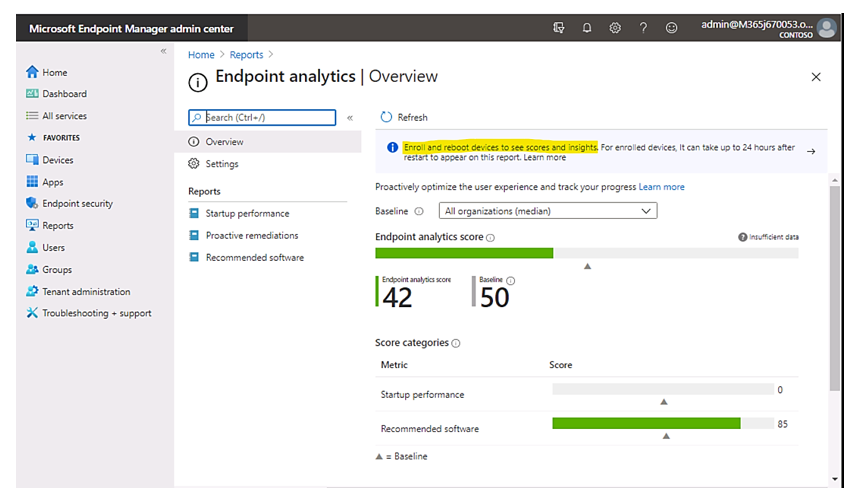
Task: Close the Endpoint analytics blade
Action: pos(816,77)
